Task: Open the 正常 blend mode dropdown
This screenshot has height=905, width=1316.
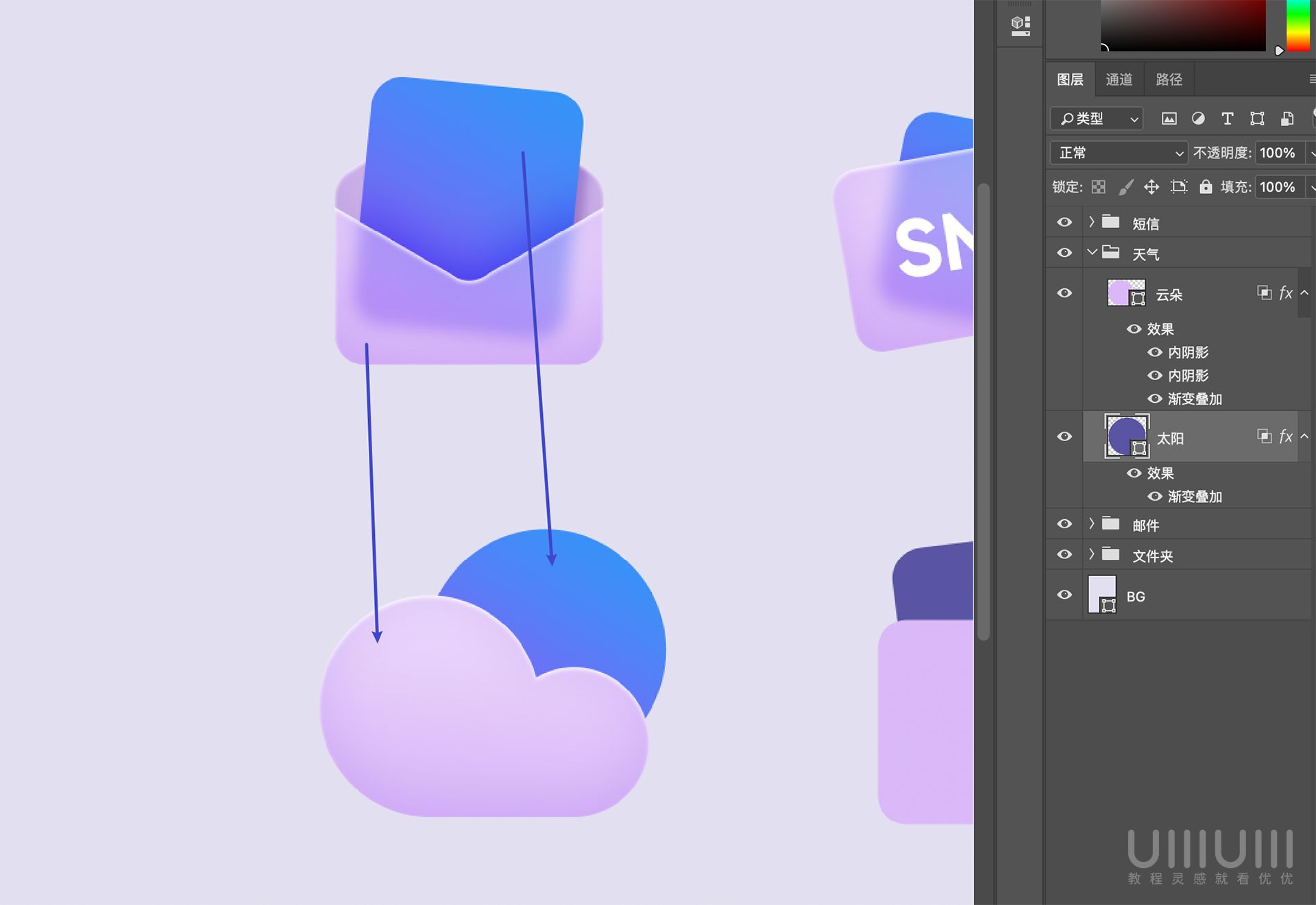Action: (1119, 153)
